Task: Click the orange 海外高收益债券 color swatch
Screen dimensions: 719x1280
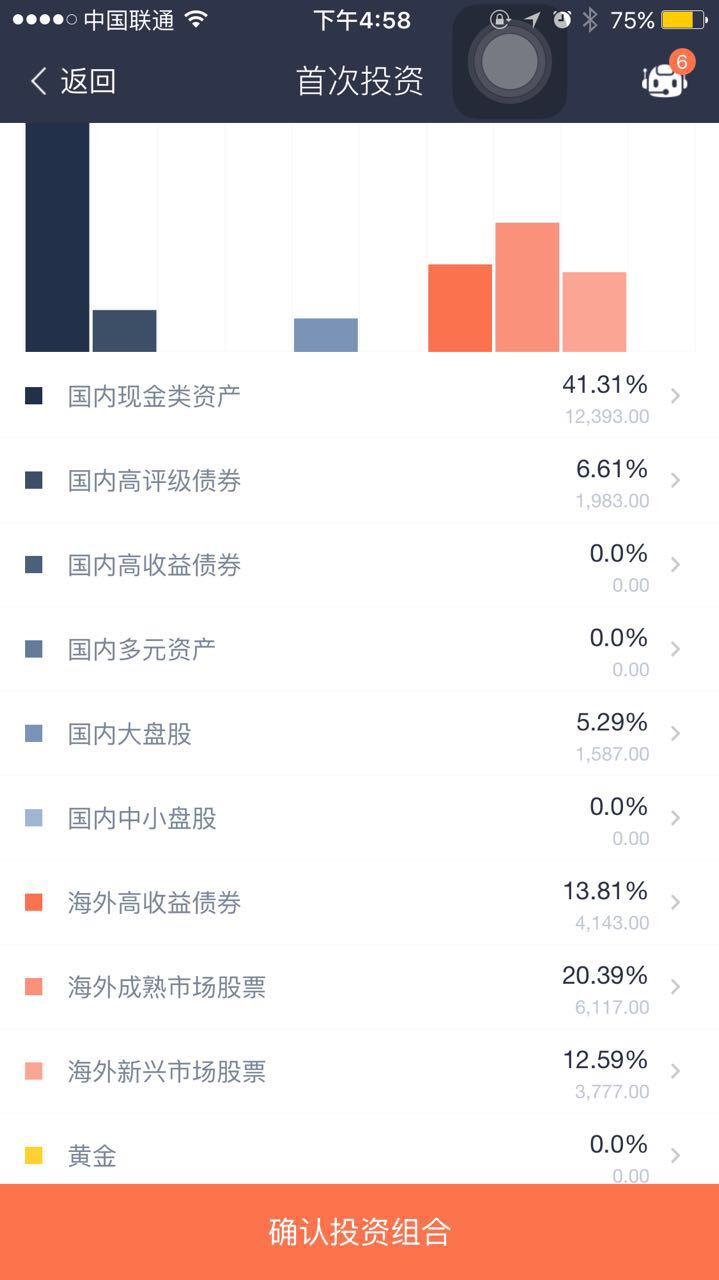Action: click(34, 903)
